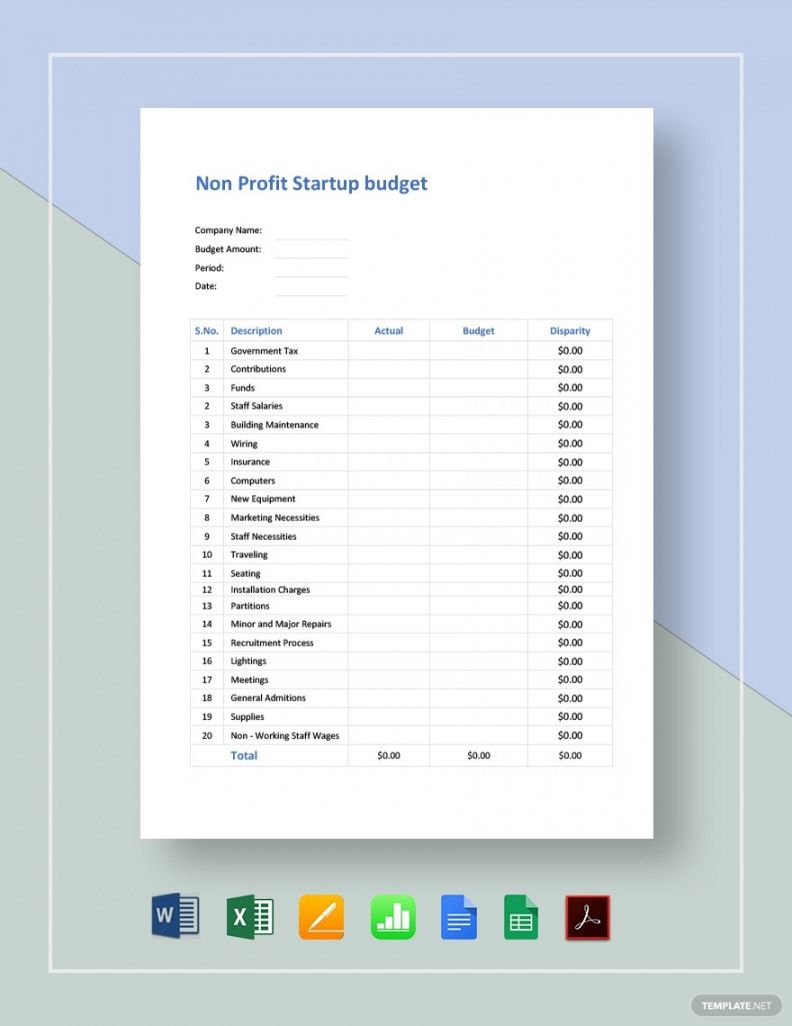Select the Budget Amount entry field
Image resolution: width=792 pixels, height=1026 pixels.
[x=311, y=250]
